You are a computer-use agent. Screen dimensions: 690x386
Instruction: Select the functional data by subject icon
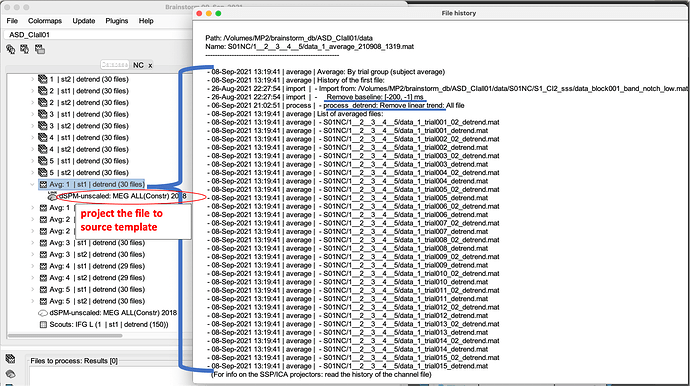coord(25,49)
